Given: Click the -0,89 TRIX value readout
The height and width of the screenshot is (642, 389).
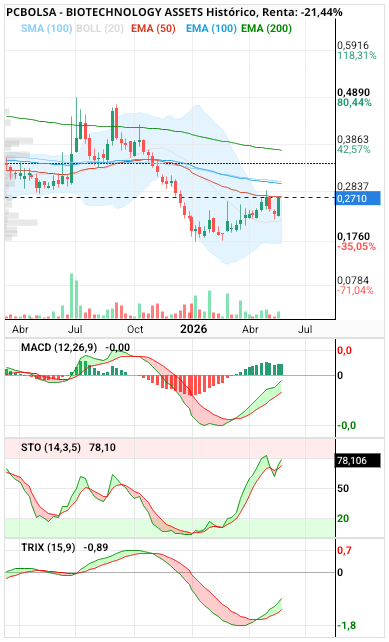Looking at the screenshot, I should pos(96,547).
